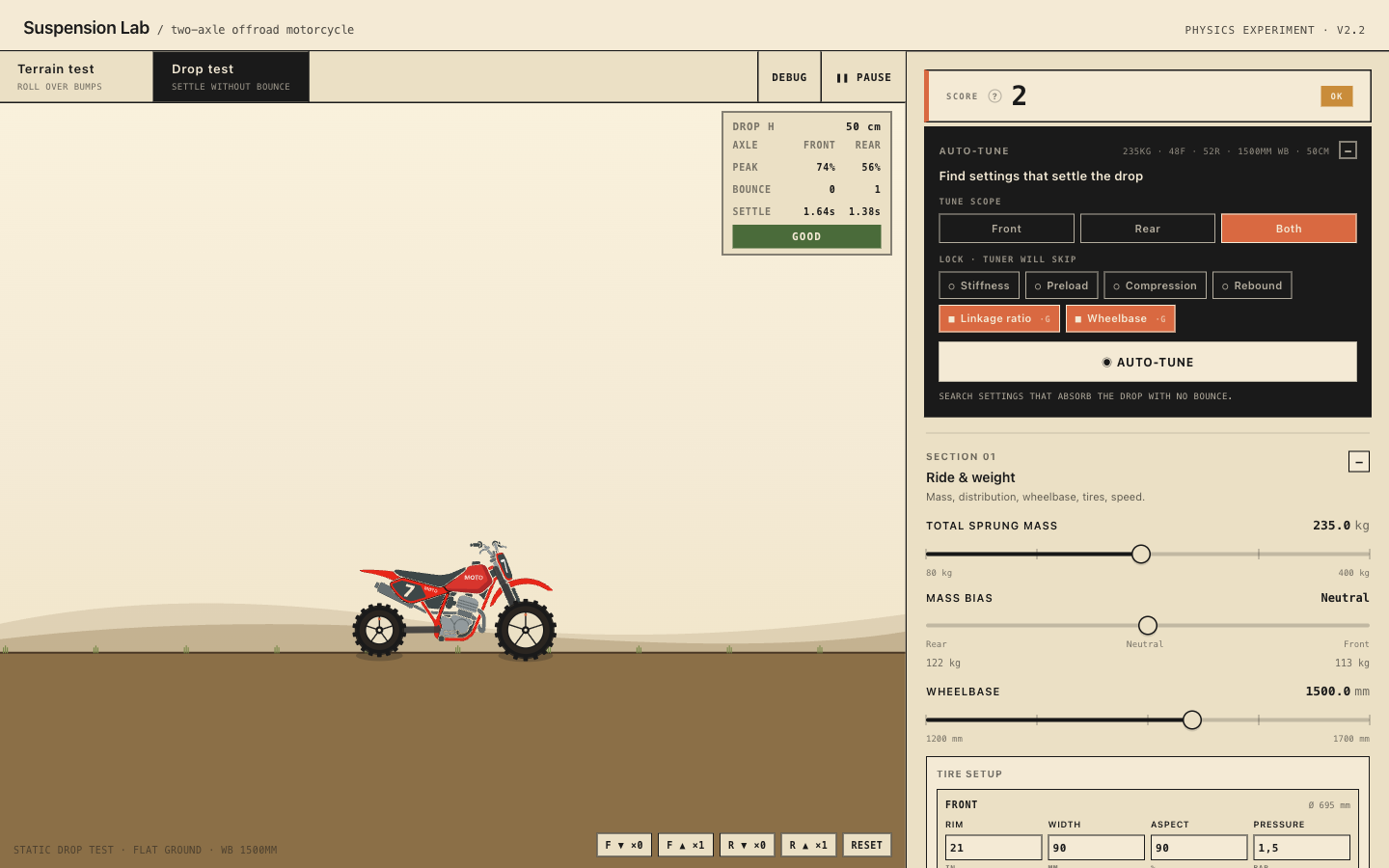Set tune scope to Front
This screenshot has width=1389, height=868.
tap(1006, 229)
